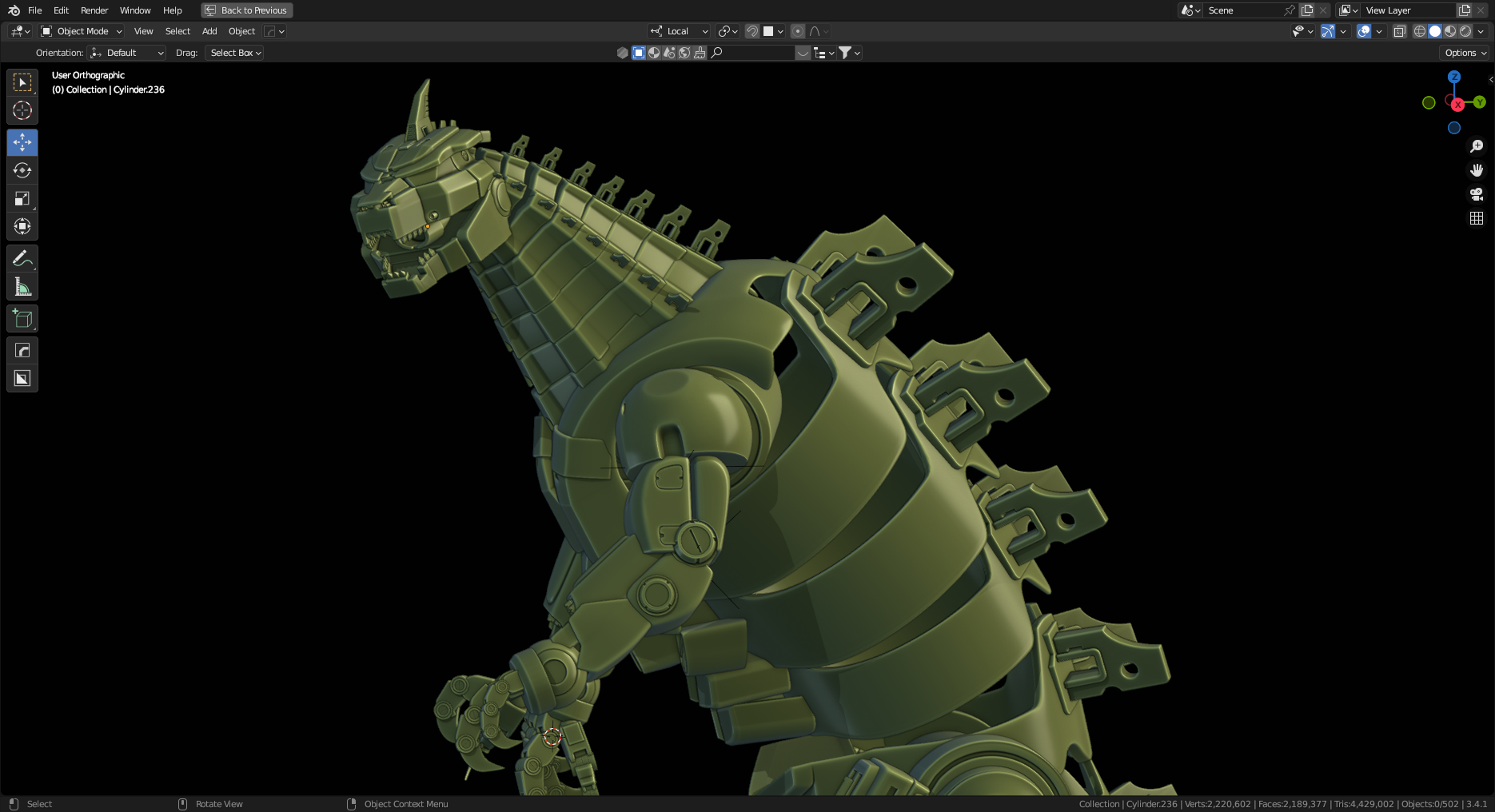Open the viewport Add menu

click(x=209, y=31)
